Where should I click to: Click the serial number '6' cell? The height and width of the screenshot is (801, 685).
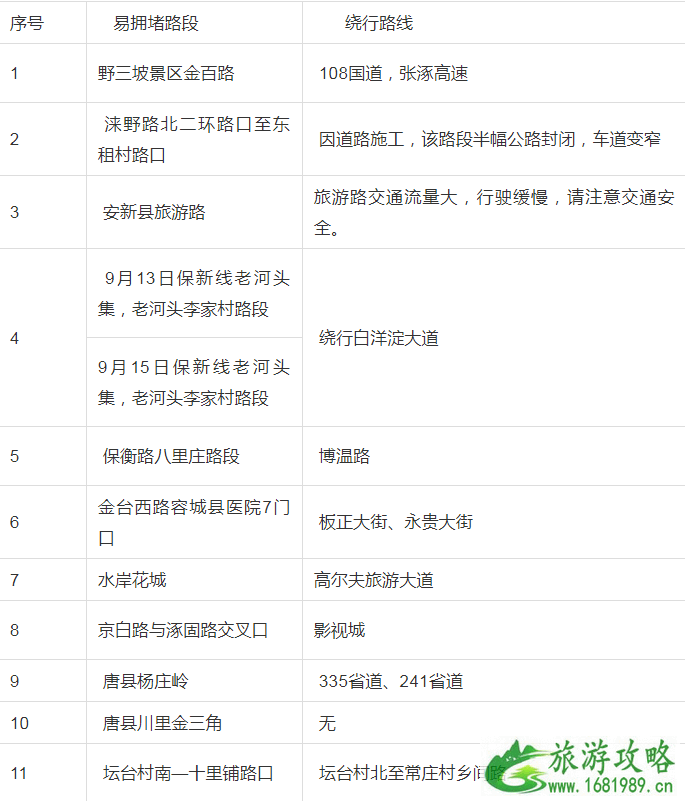click(43, 522)
